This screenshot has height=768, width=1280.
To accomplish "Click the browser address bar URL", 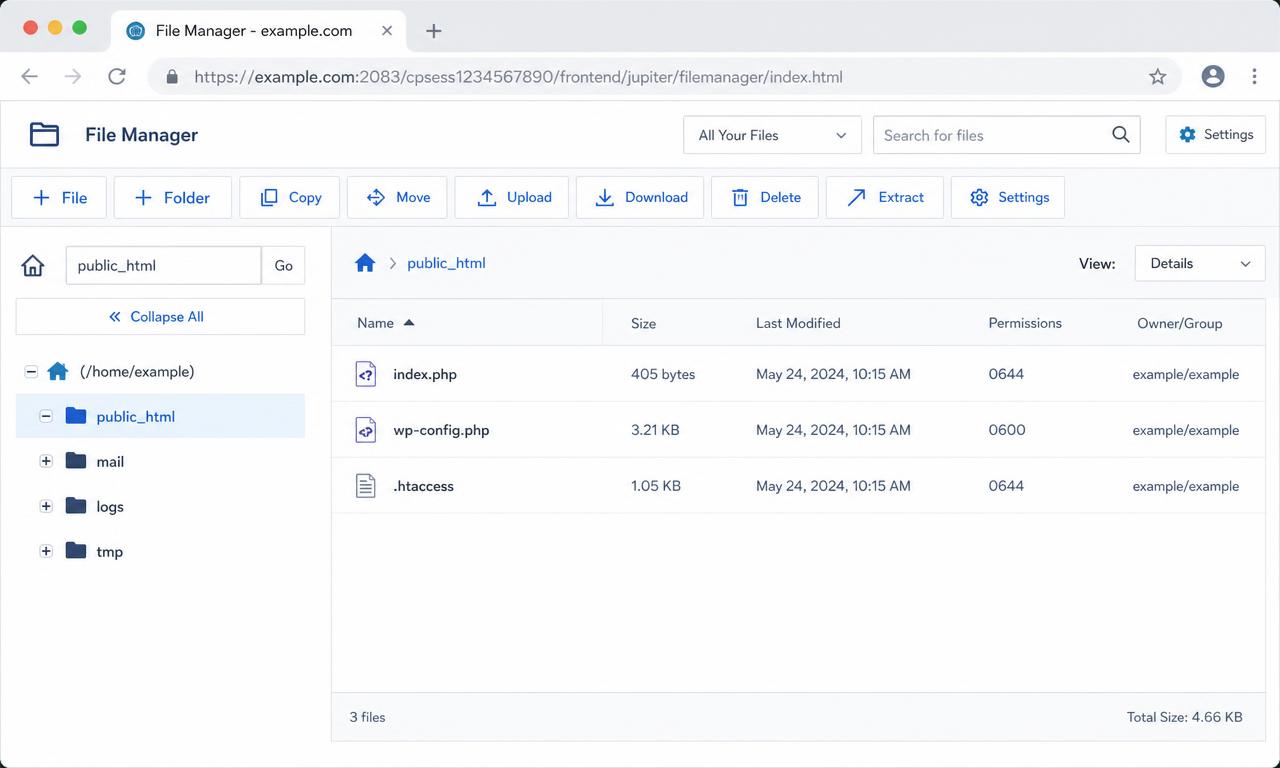I will pyautogui.click(x=518, y=77).
